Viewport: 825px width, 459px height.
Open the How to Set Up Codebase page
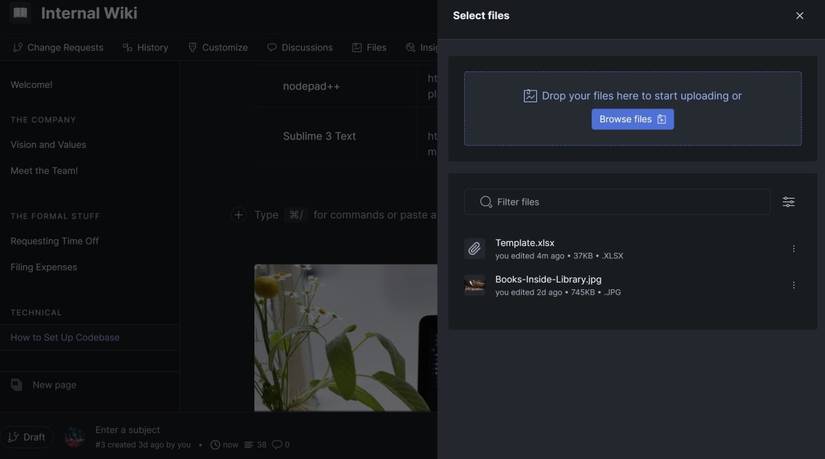[x=65, y=337]
